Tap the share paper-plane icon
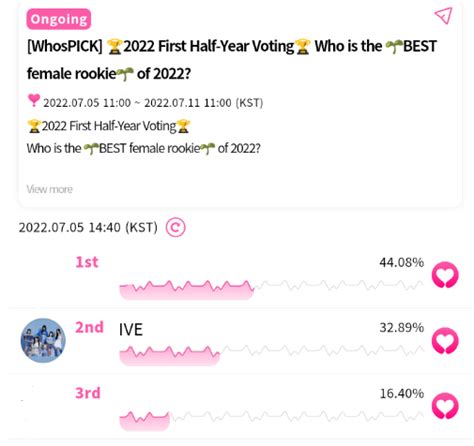This screenshot has width=474, height=446. (444, 15)
